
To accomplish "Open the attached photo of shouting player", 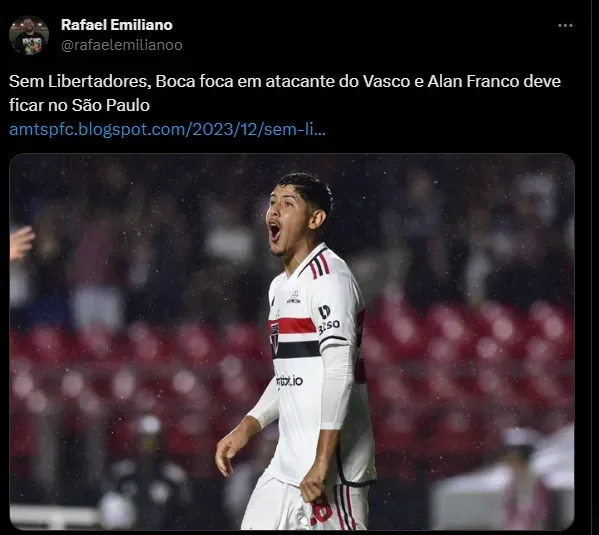I will [292, 341].
